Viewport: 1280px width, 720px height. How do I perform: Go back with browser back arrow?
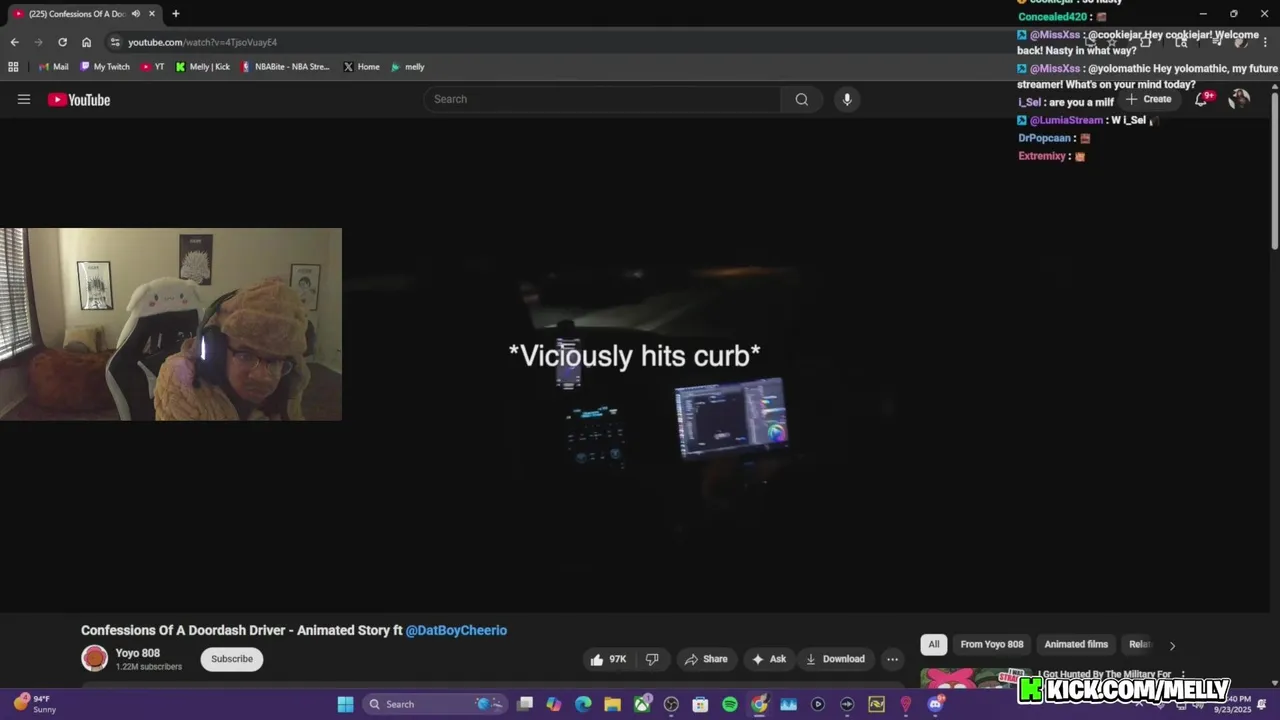[x=14, y=42]
